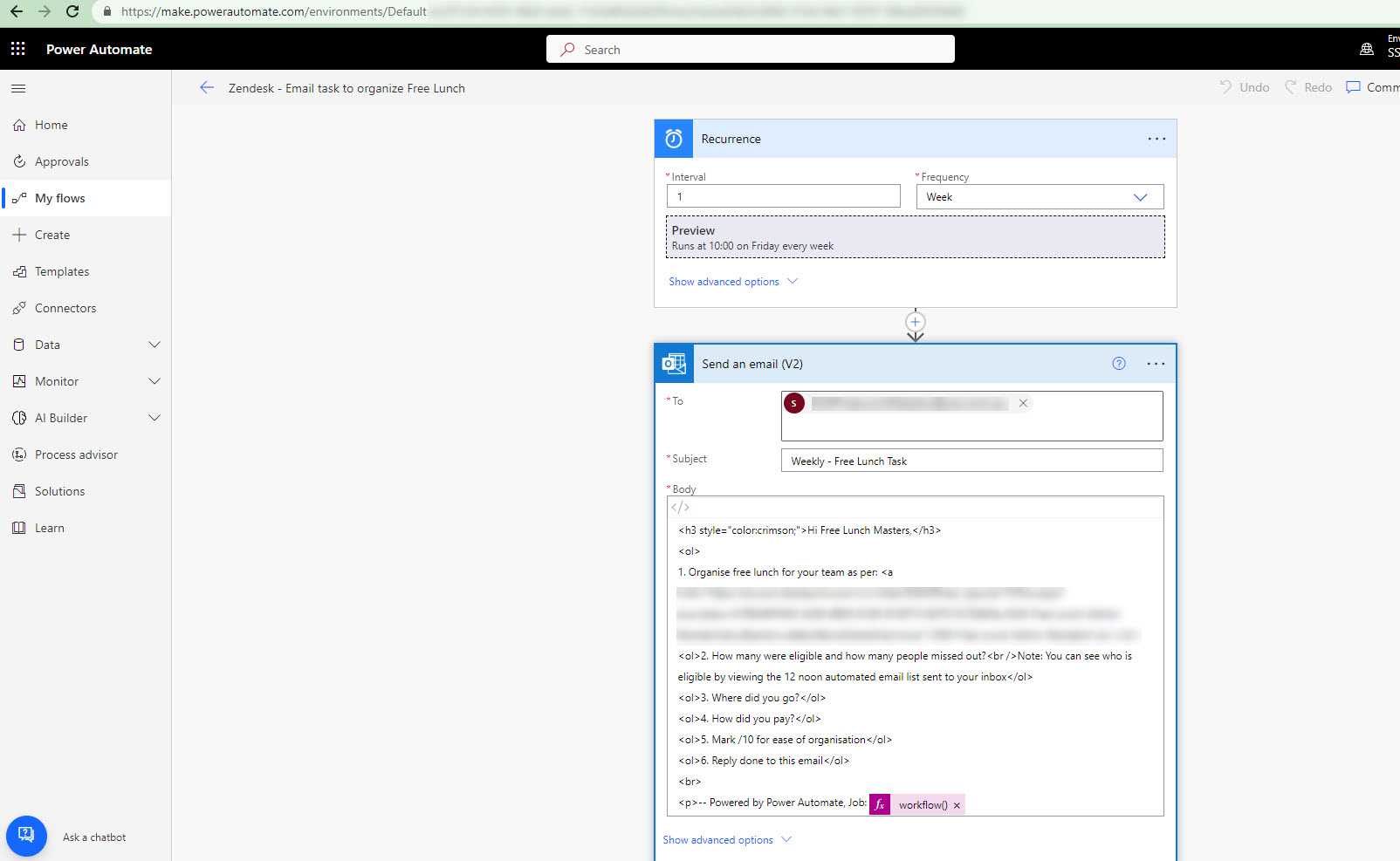Open Recurrence step's three-dot menu
This screenshot has height=861, width=1400.
1156,139
